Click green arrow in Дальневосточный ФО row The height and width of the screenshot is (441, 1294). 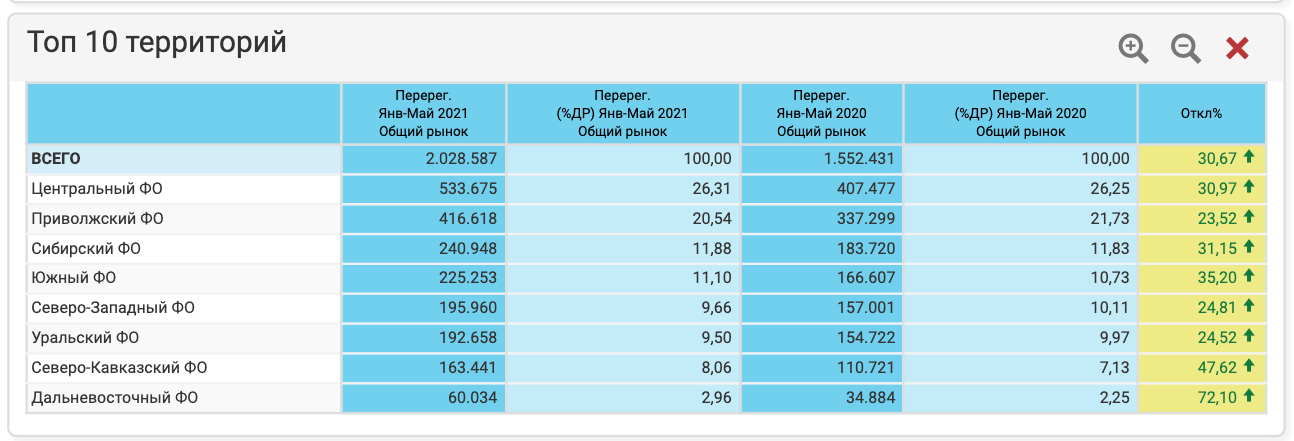click(x=1248, y=398)
